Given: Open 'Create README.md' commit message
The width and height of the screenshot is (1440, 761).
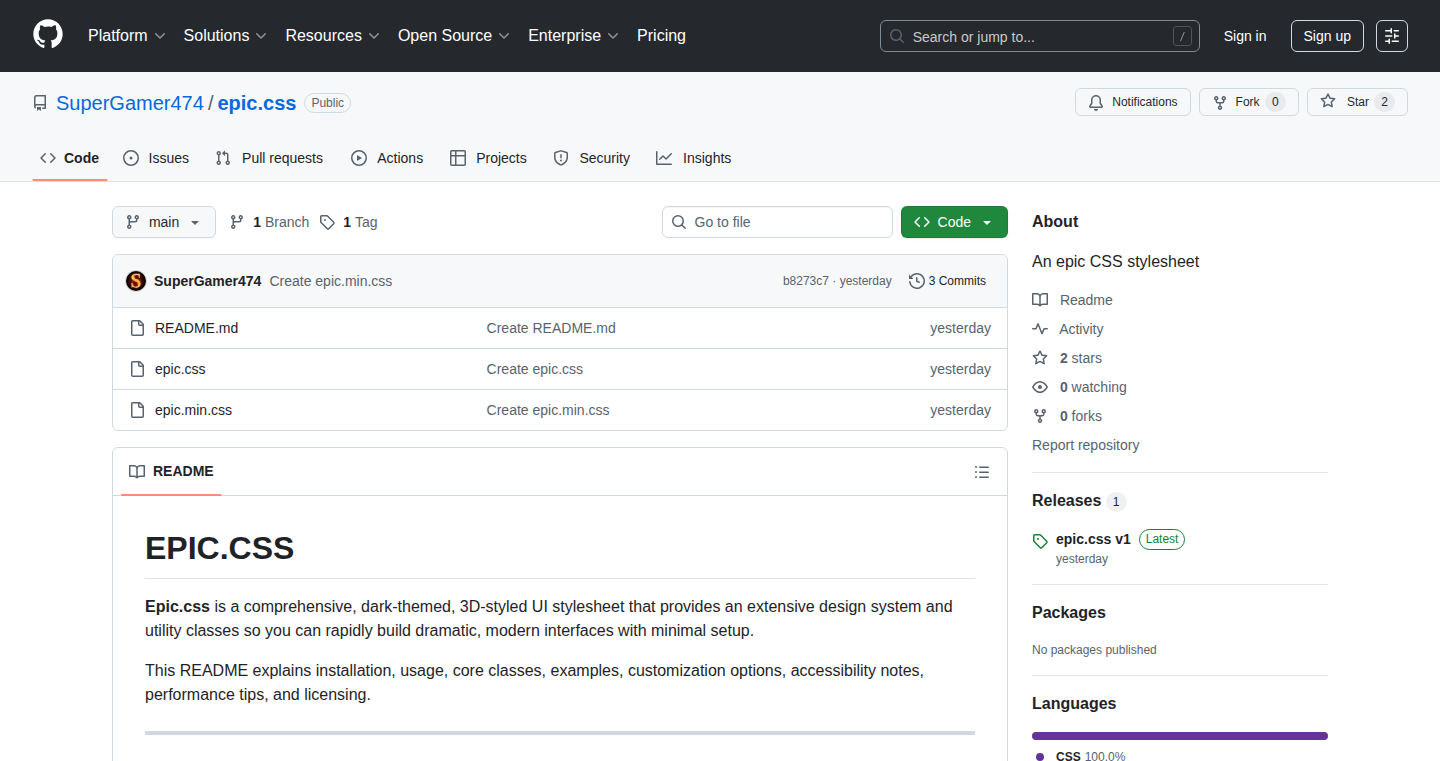Looking at the screenshot, I should 551,328.
